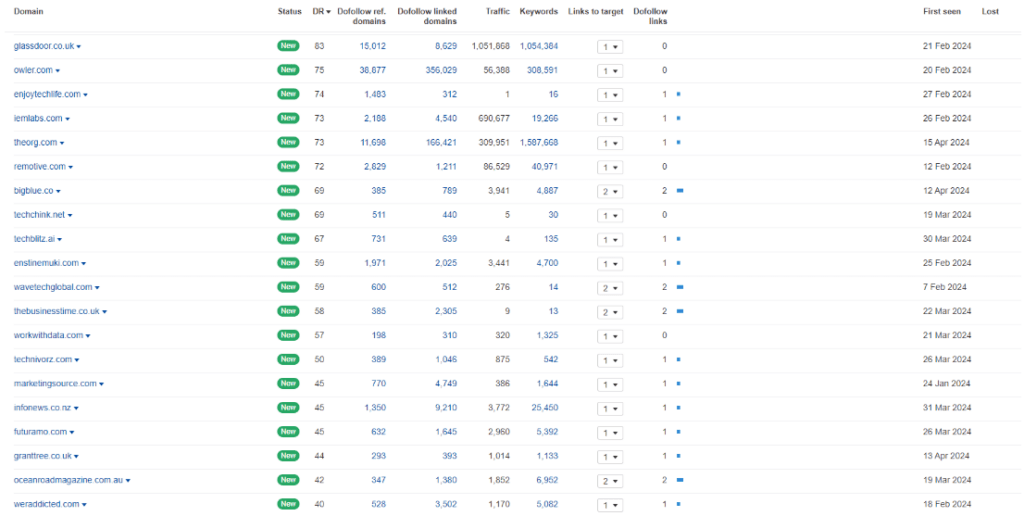The height and width of the screenshot is (516, 1024).
Task: Open dropdown arrow next to marketingsource.com
Action: pos(101,385)
